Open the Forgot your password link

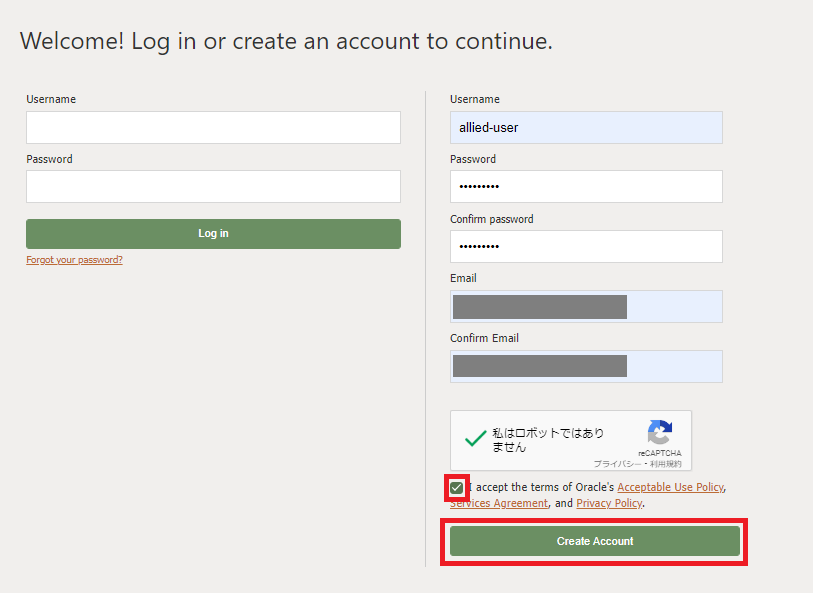pyautogui.click(x=74, y=260)
